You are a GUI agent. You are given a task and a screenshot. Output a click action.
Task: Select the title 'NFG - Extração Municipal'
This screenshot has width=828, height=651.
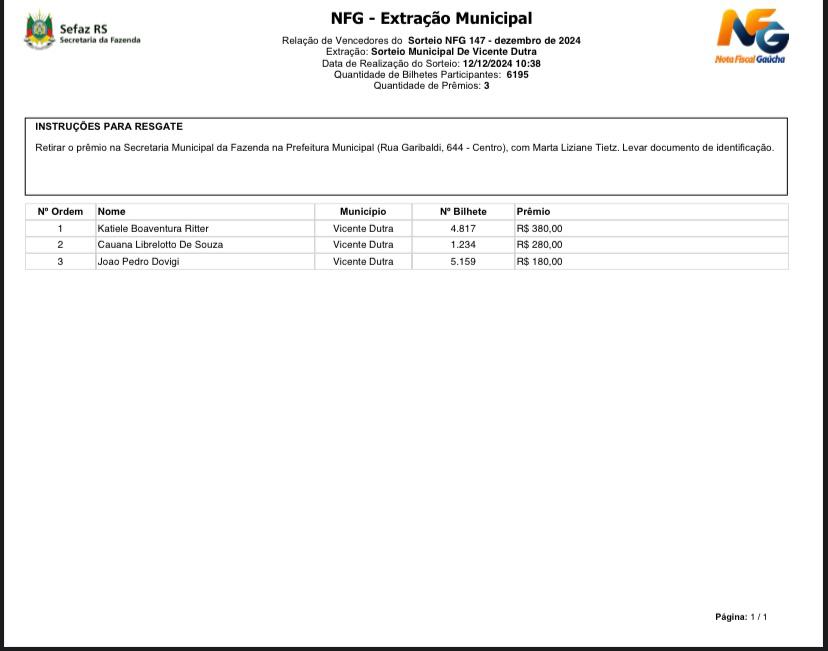[x=431, y=18]
